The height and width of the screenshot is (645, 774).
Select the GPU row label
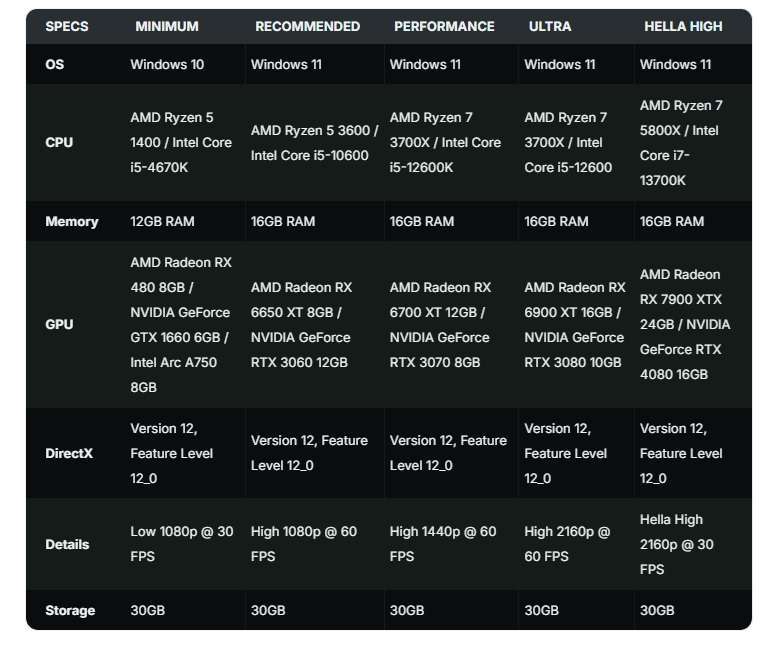(x=59, y=324)
